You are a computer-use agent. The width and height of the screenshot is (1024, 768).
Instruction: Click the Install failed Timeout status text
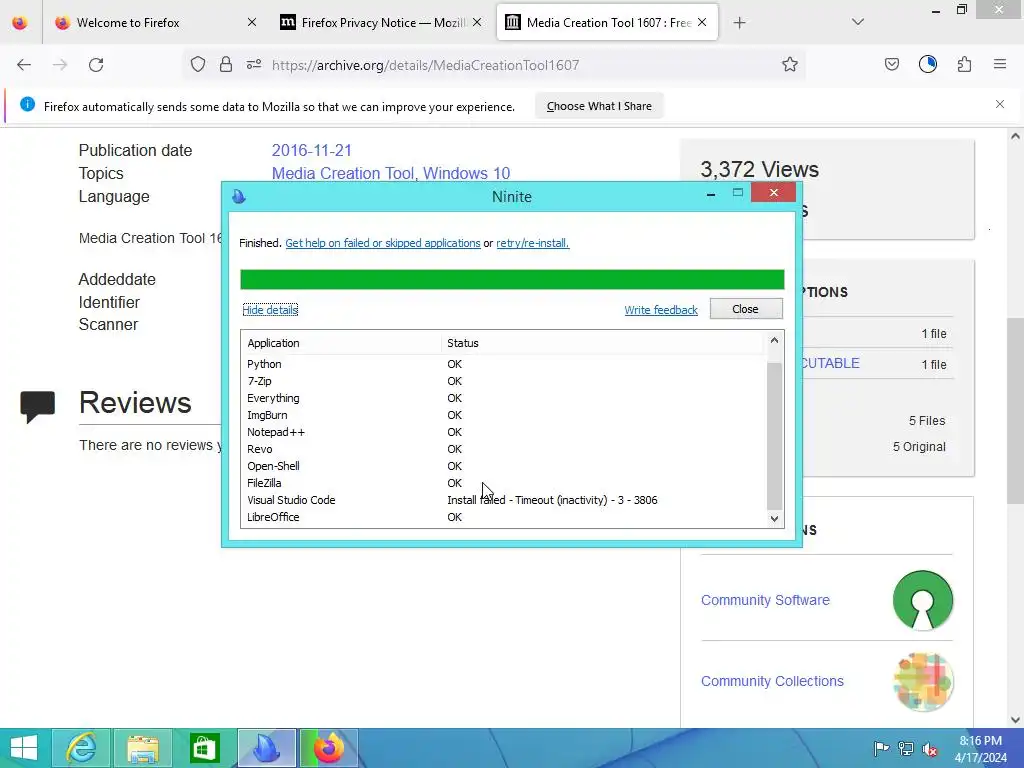[552, 500]
